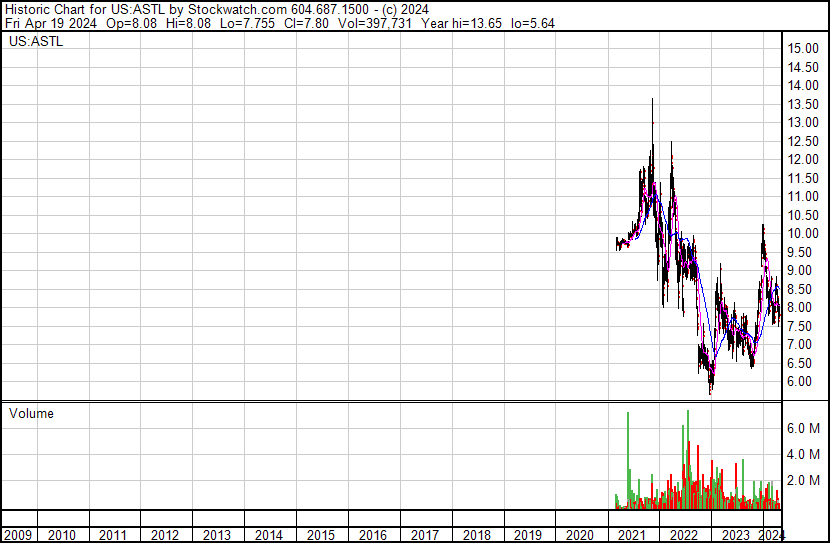Select the 2020 year marker

coord(580,535)
